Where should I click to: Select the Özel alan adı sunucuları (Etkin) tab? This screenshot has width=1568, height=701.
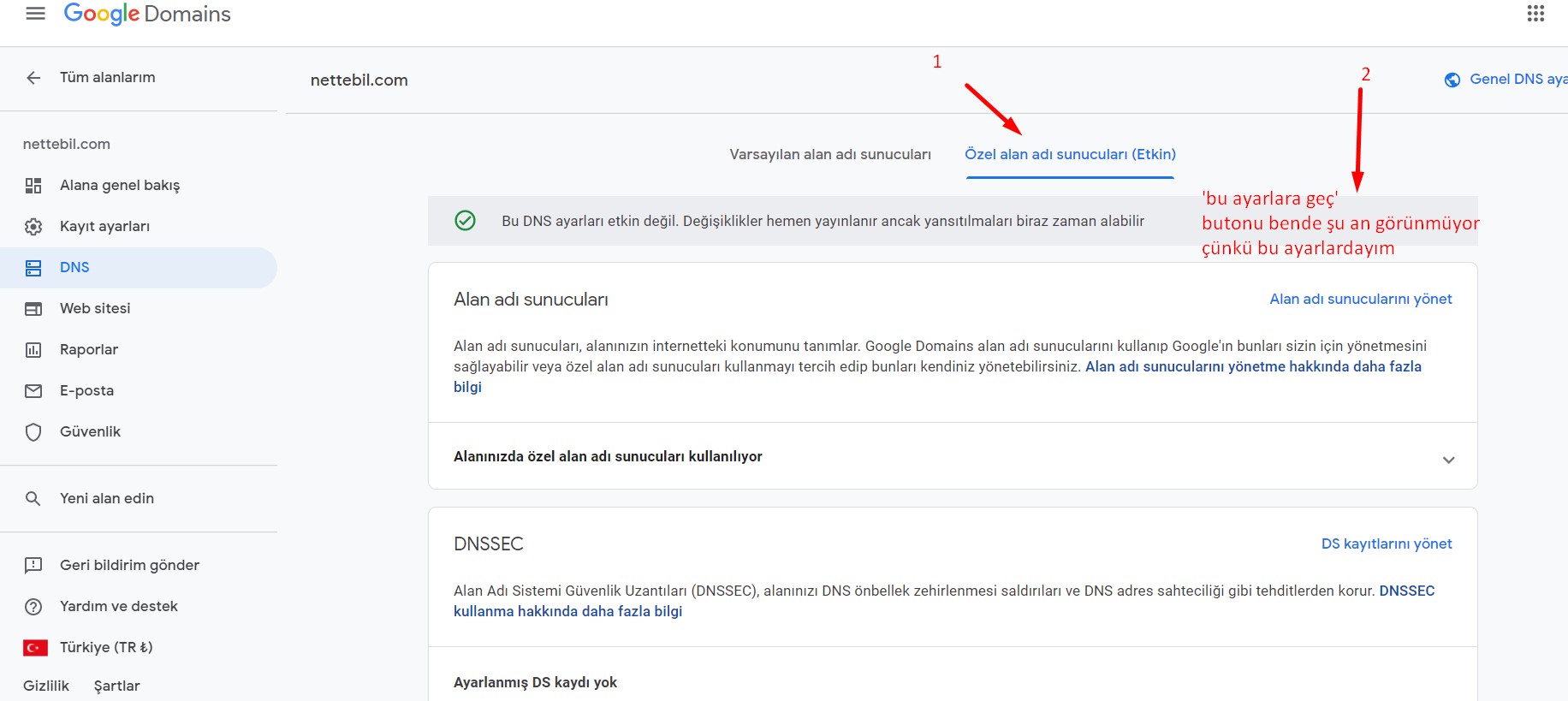[x=1070, y=154]
